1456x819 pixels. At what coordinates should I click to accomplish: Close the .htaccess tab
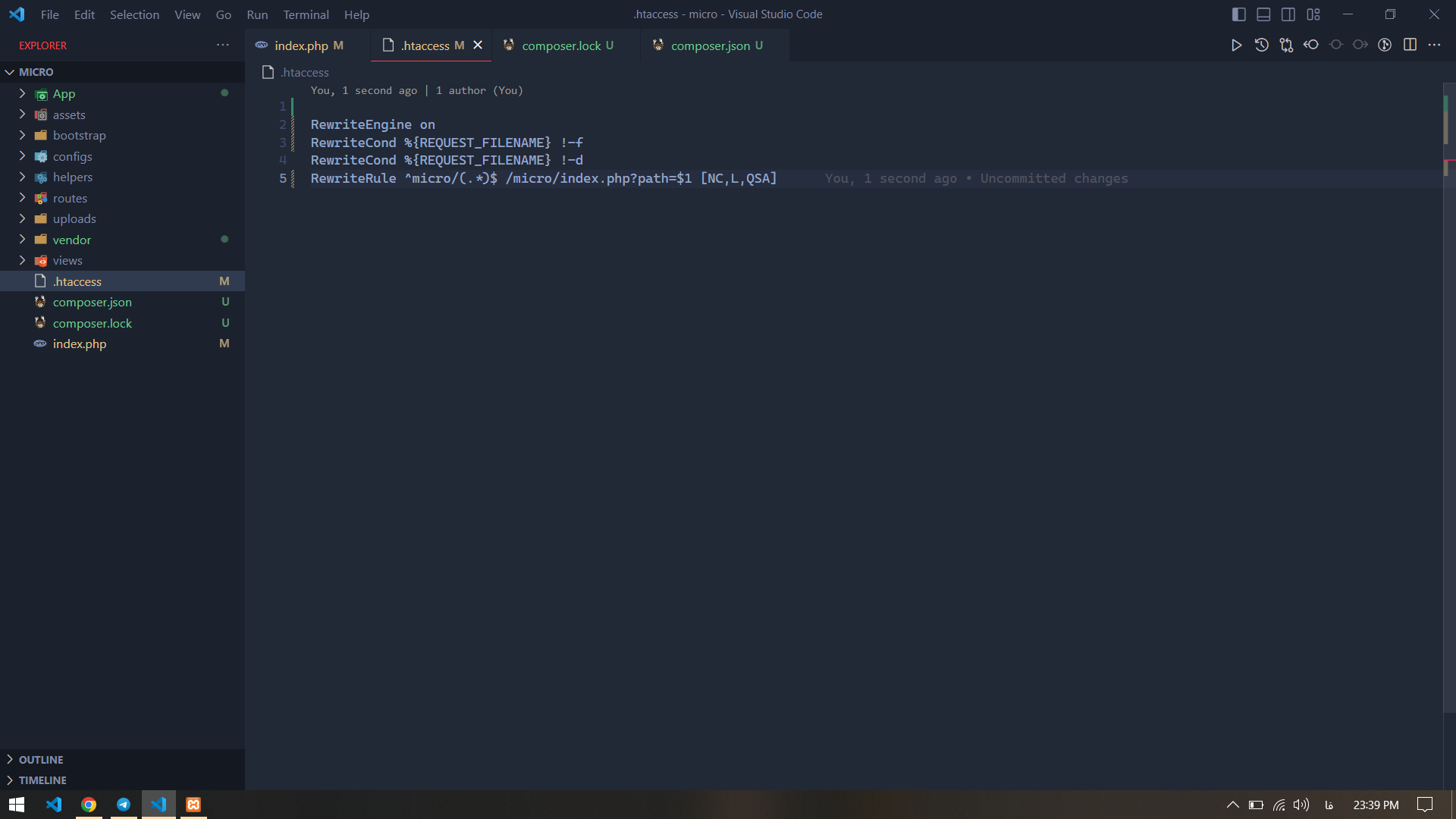478,45
